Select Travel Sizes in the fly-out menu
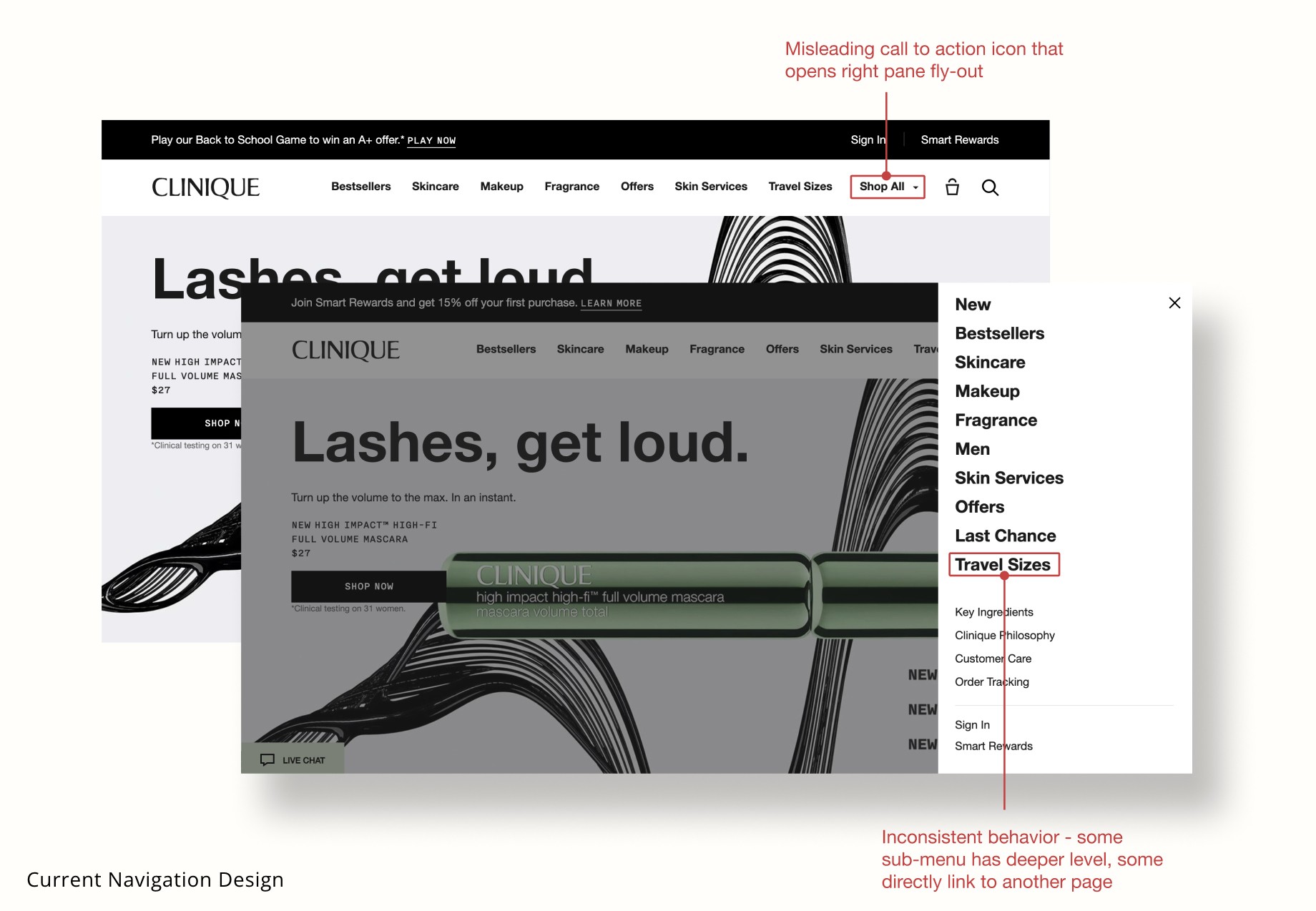 pos(1003,565)
